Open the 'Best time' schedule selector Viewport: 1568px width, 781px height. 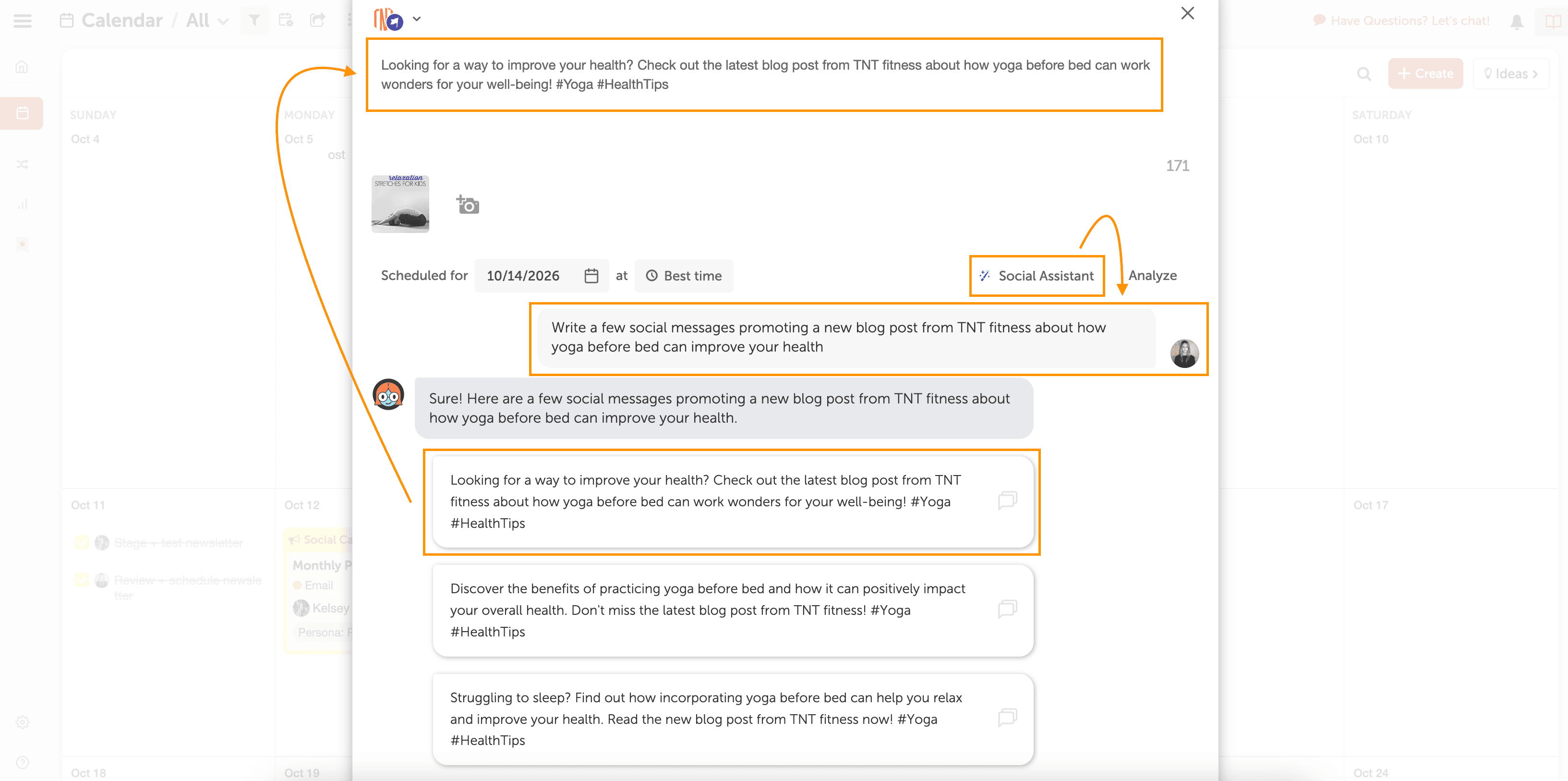tap(684, 276)
